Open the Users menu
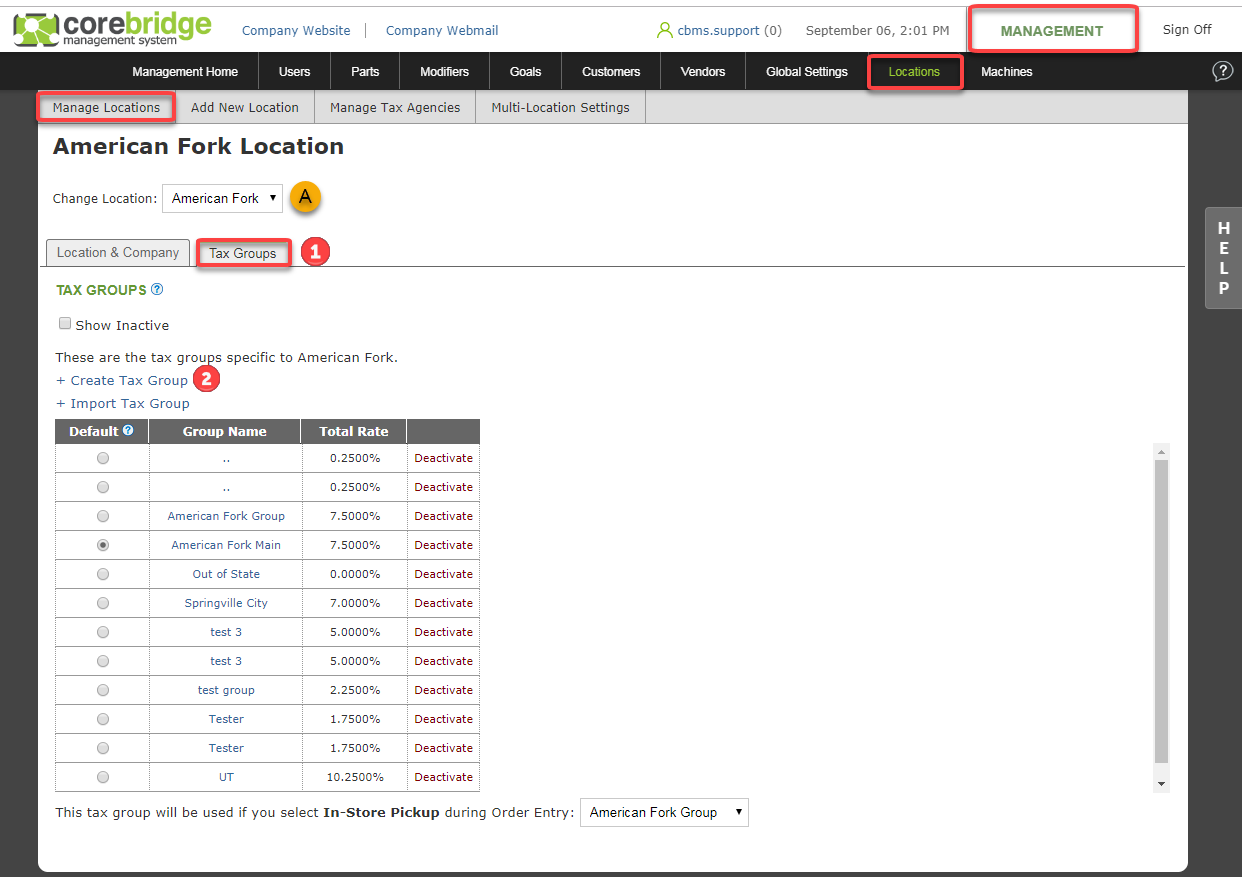The height and width of the screenshot is (877, 1242). click(x=294, y=71)
